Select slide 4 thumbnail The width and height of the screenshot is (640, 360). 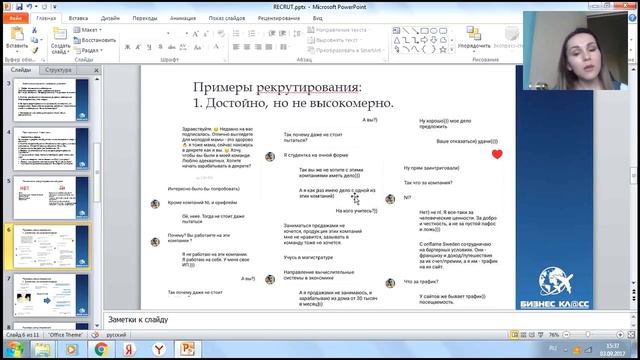pos(51,149)
